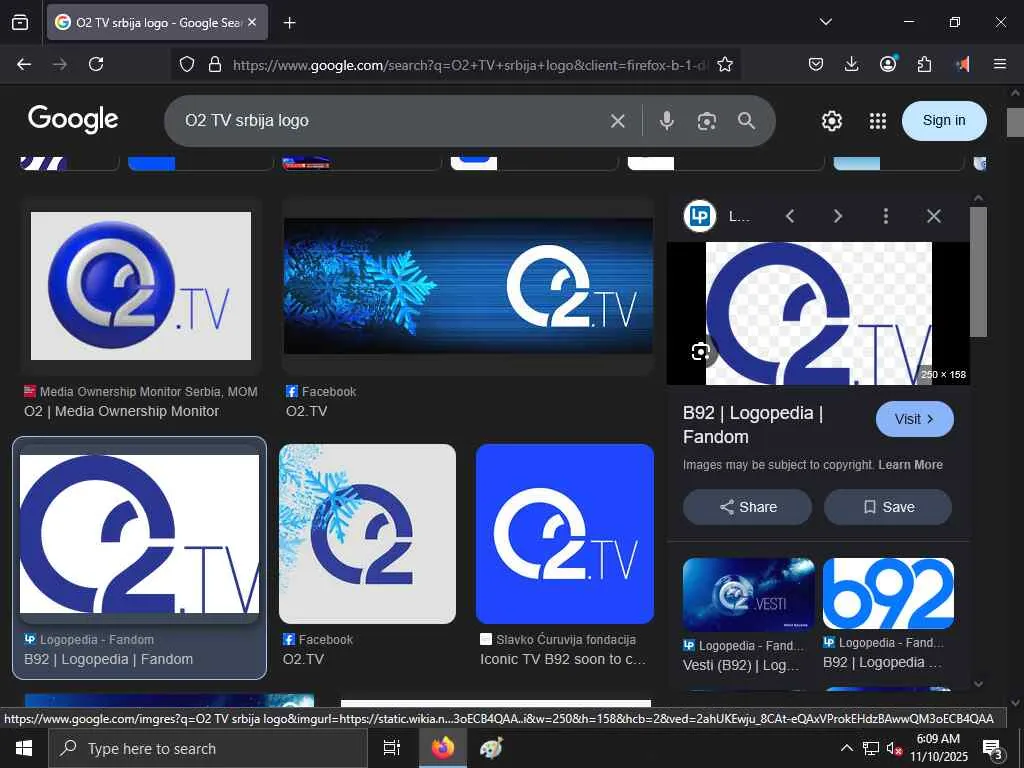Open notification center with 3 alerts
The height and width of the screenshot is (768, 1024).
[993, 748]
